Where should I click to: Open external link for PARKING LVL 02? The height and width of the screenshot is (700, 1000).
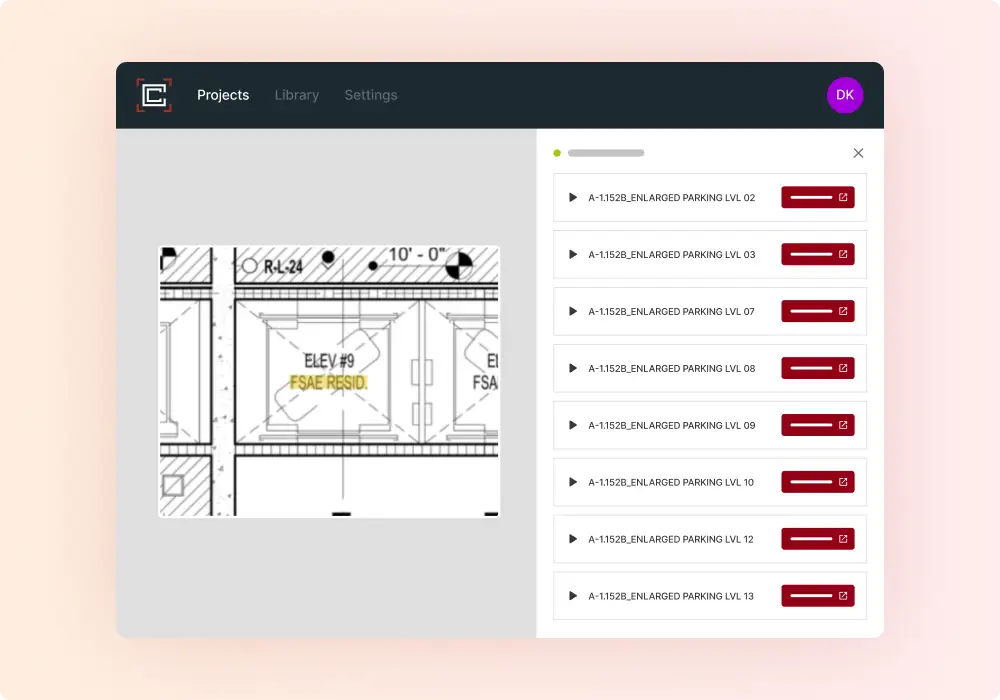tap(817, 198)
